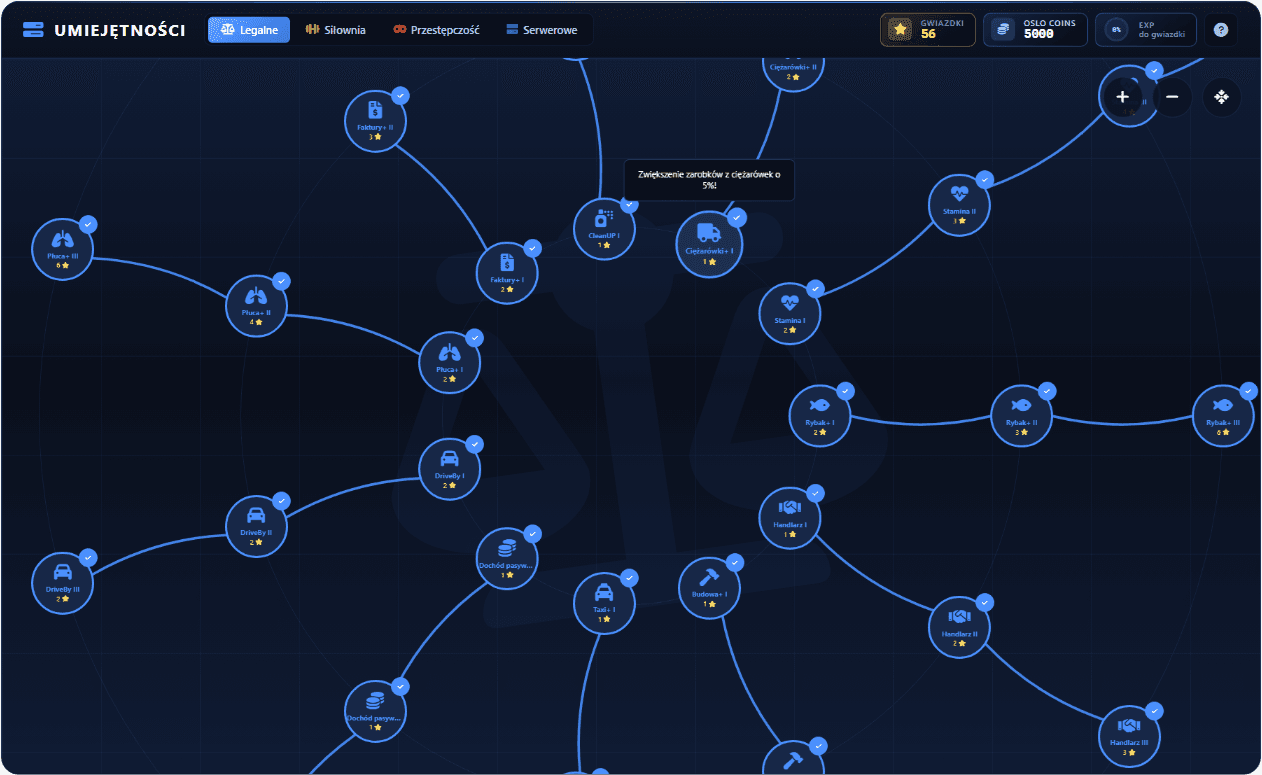The image size is (1262, 775).
Task: Click the Handlarz II handshake node
Action: (959, 627)
